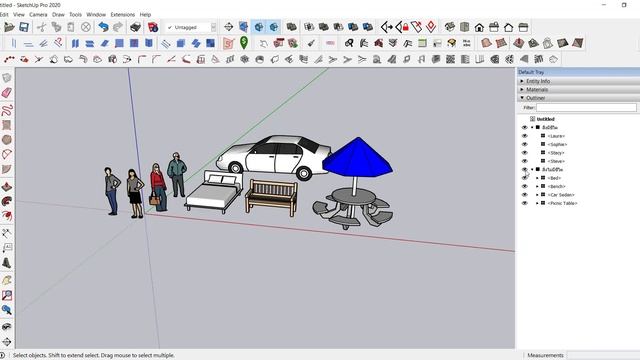Click the Sandbox From Contours icon
640x360 pixels.
click(x=486, y=43)
